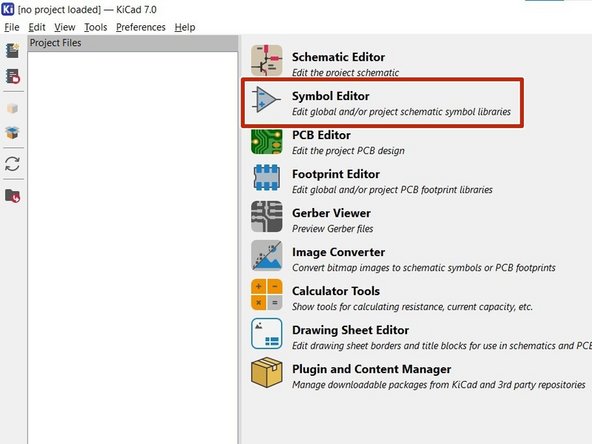Open the View menu
Viewport: 592px width, 444px height.
(65, 27)
